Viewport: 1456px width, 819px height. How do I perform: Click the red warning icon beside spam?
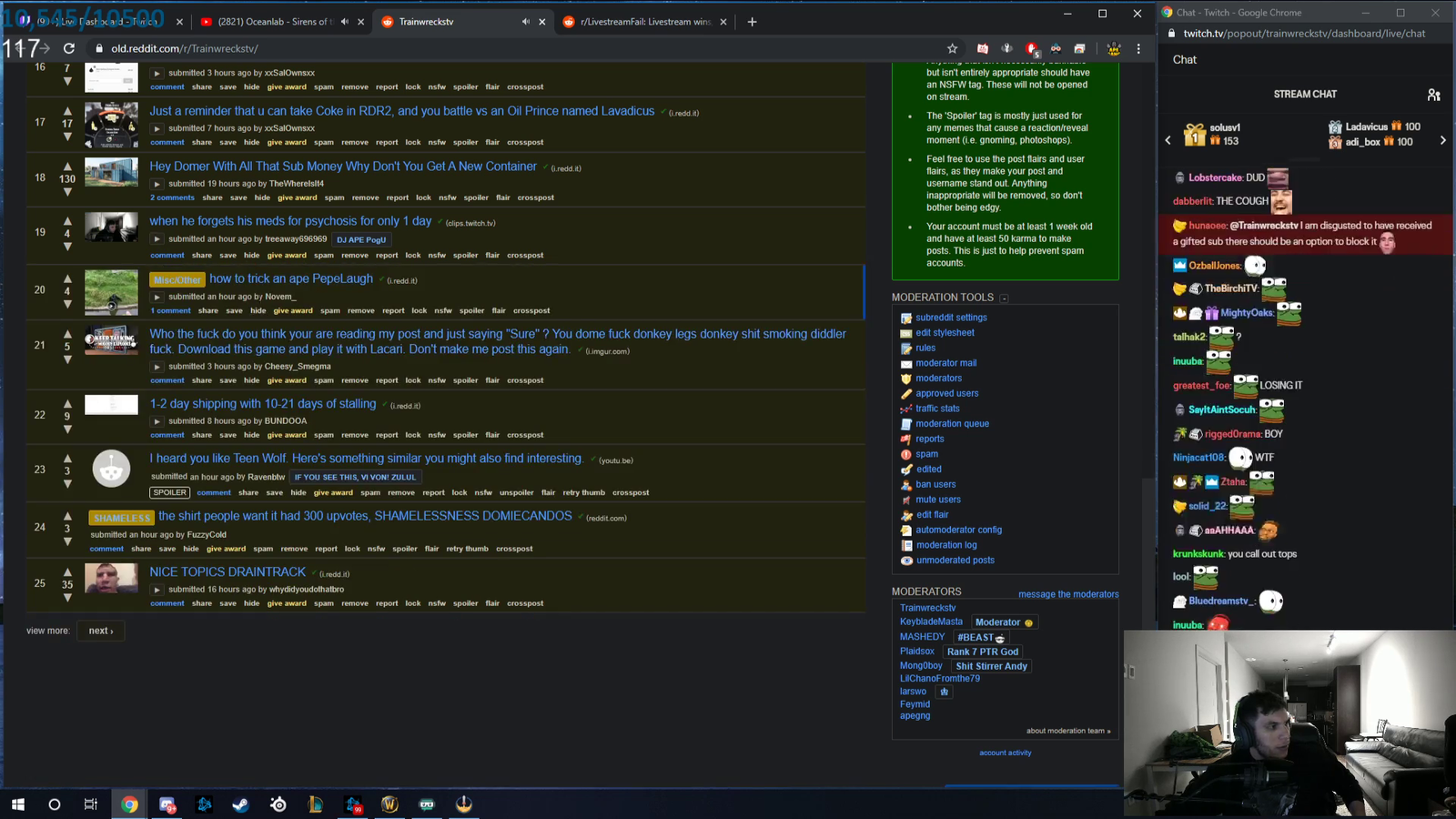[905, 454]
